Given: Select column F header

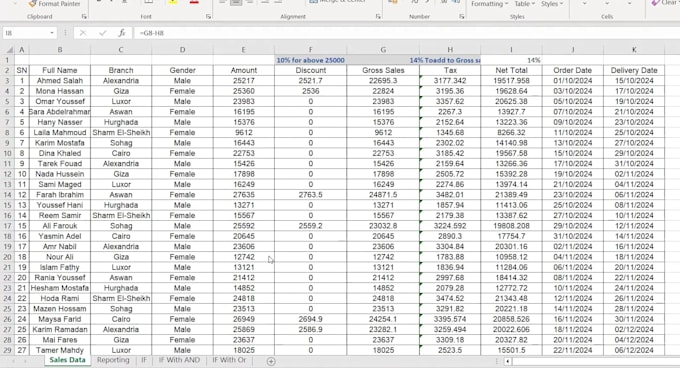Looking at the screenshot, I should [x=311, y=50].
